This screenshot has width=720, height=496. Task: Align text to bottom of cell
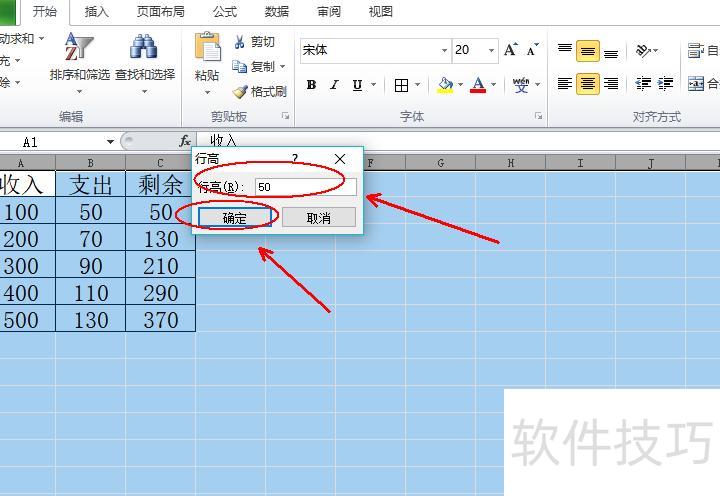[611, 51]
